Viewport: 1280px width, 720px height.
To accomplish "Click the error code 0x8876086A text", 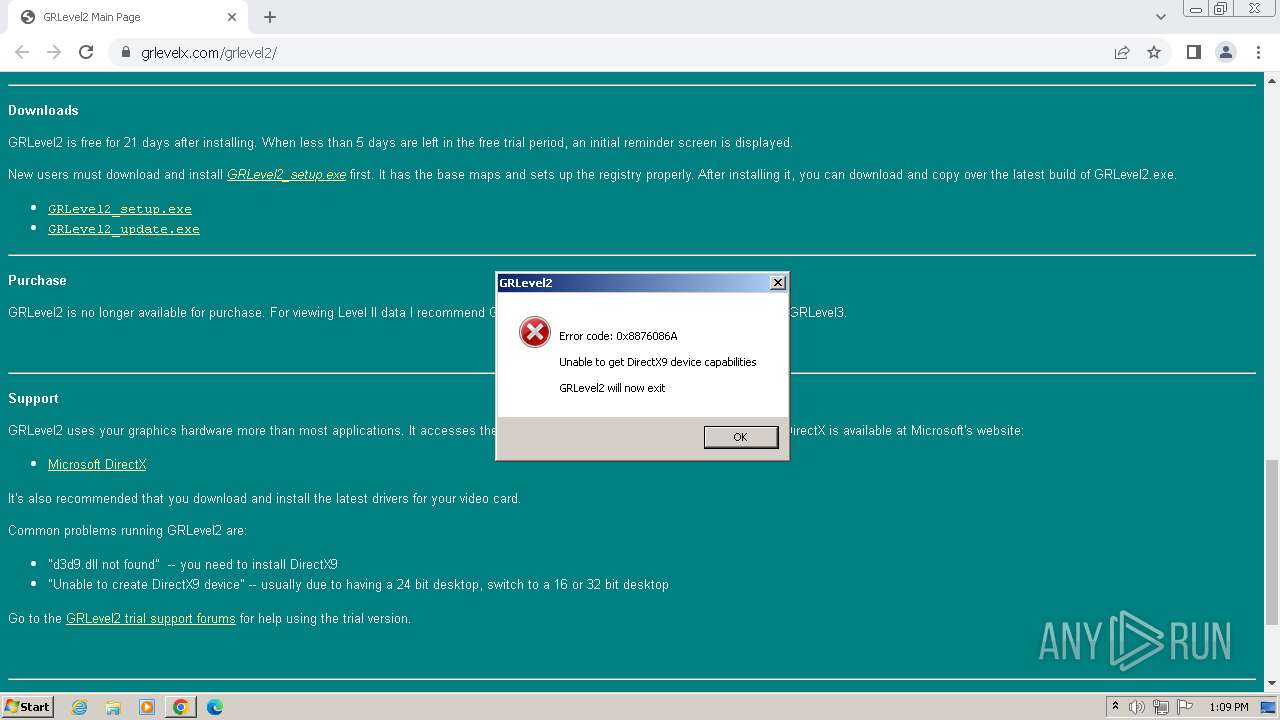I will [x=618, y=336].
